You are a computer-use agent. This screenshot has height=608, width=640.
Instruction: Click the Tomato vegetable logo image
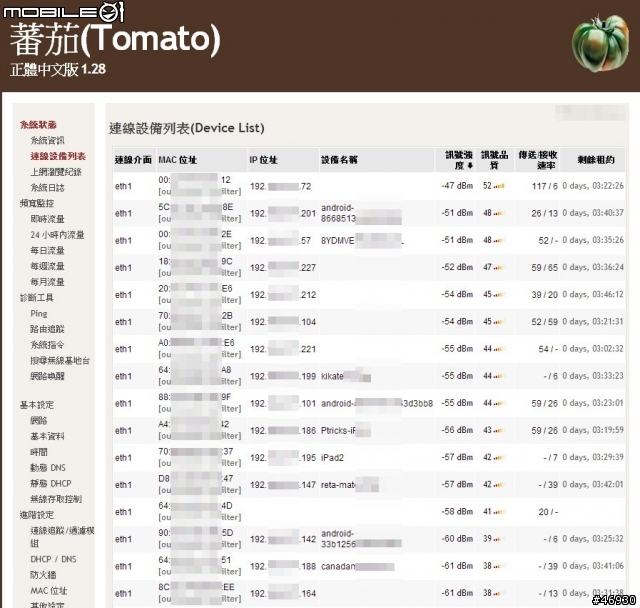[600, 43]
